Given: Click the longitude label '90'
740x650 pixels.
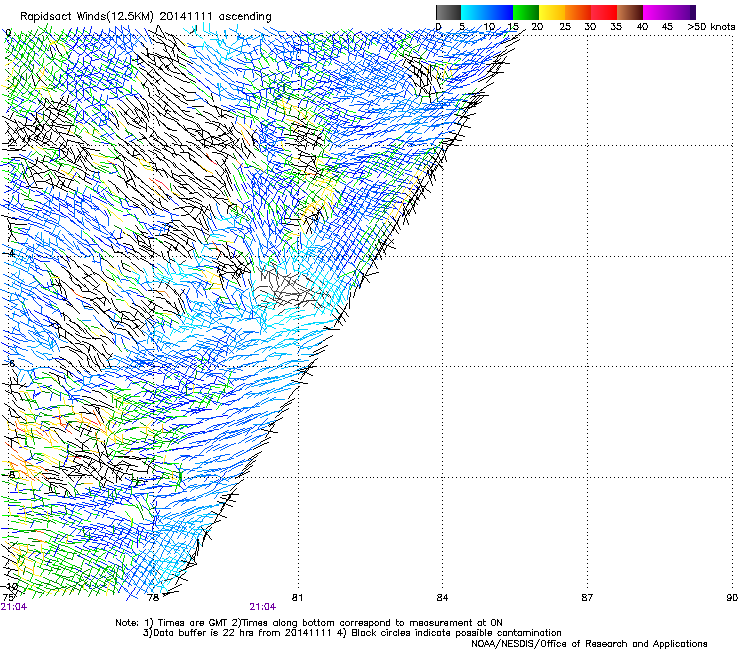Looking at the screenshot, I should coord(732,598).
